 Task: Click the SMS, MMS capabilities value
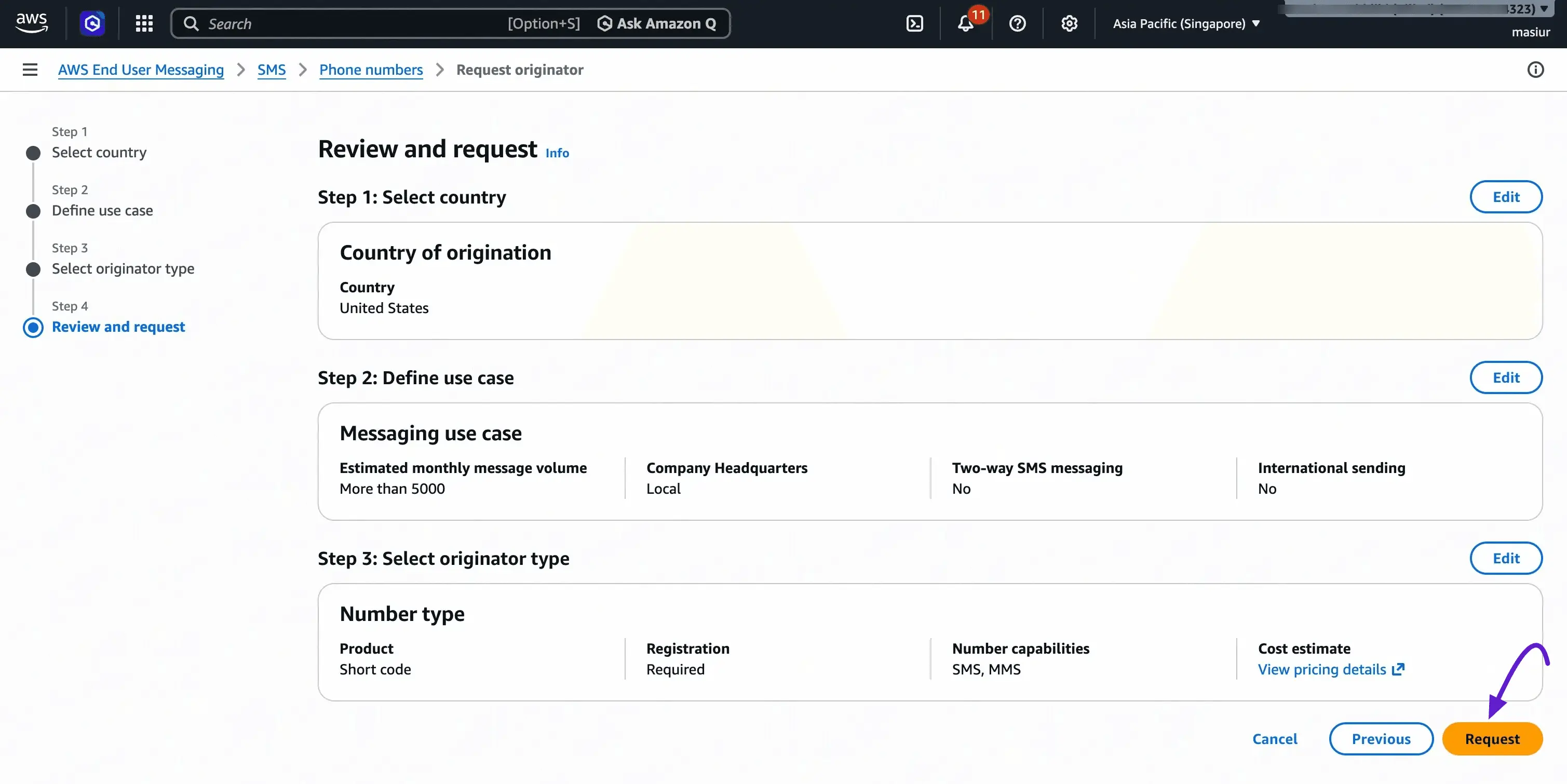[986, 669]
